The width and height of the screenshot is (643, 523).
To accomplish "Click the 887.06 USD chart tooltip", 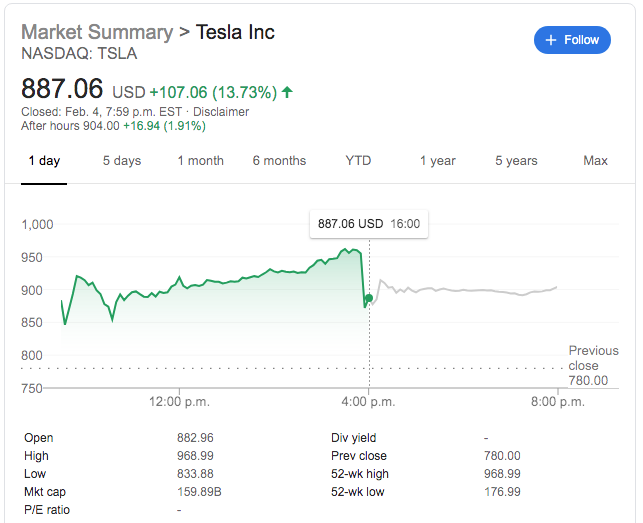I will tap(368, 224).
